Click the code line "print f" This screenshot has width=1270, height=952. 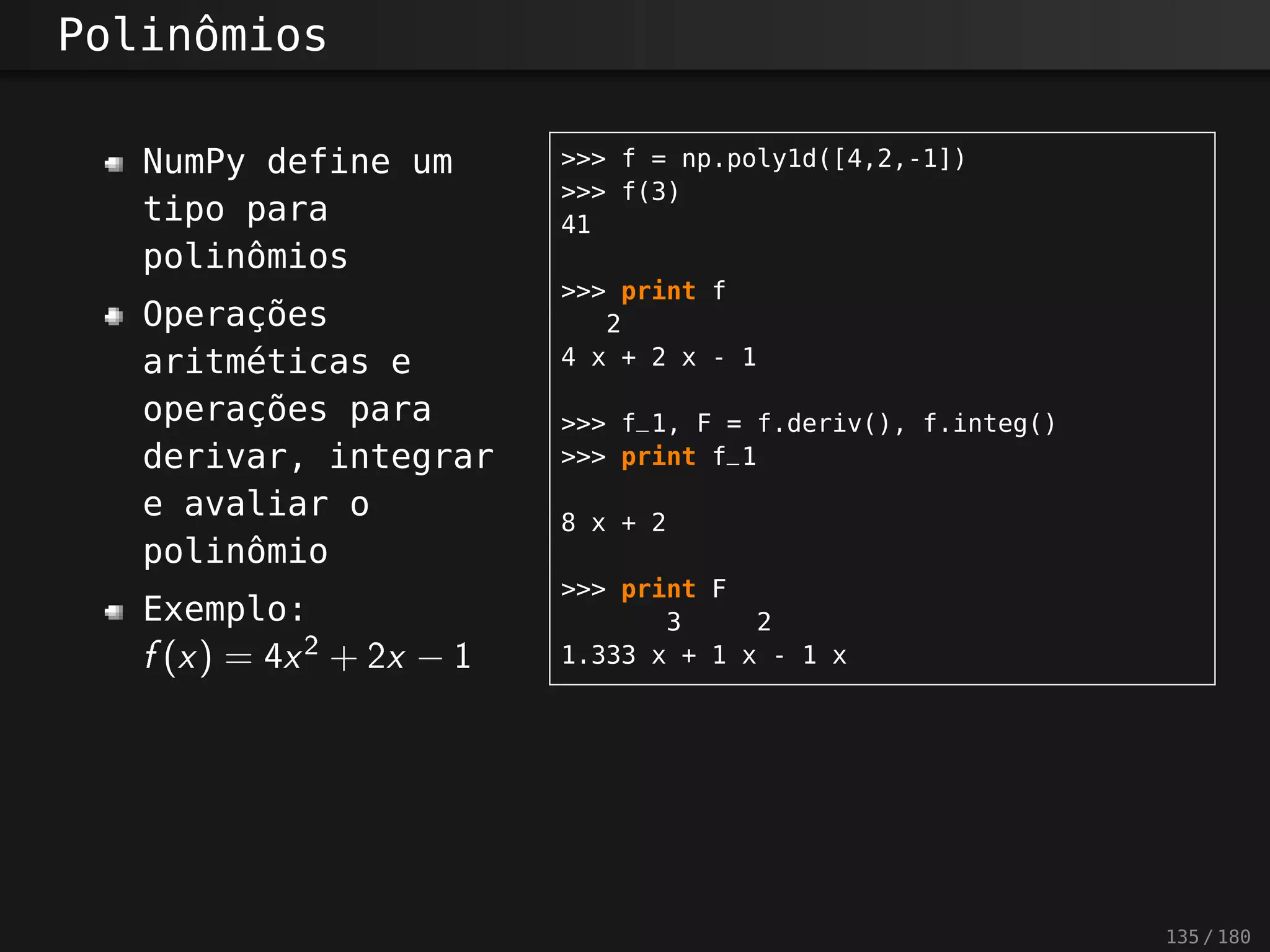pos(643,291)
